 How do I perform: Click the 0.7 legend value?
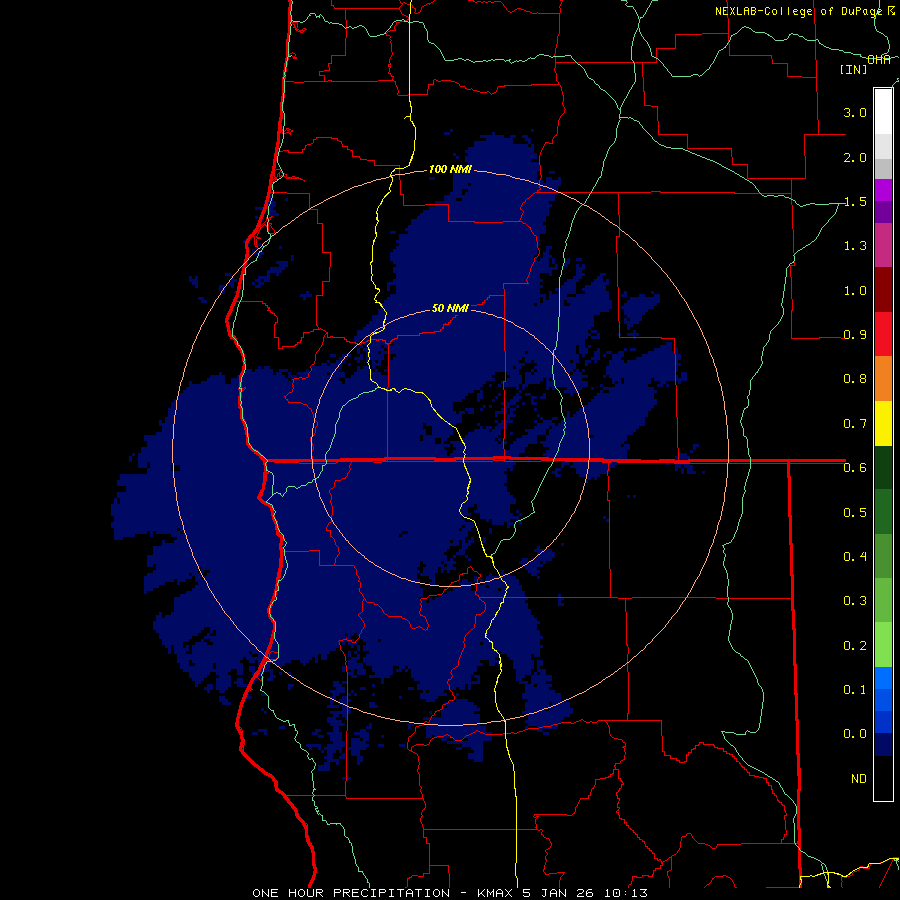tap(855, 424)
